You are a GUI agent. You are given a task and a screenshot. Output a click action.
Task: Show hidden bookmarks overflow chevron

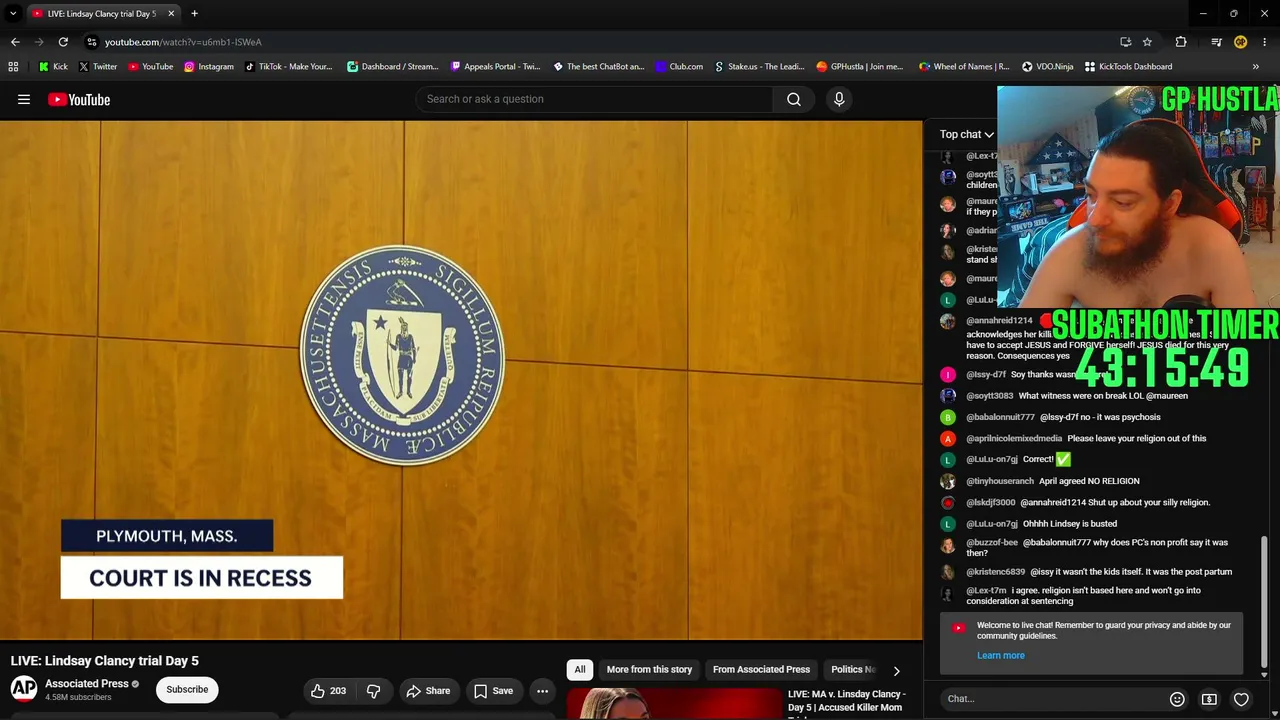(1256, 67)
